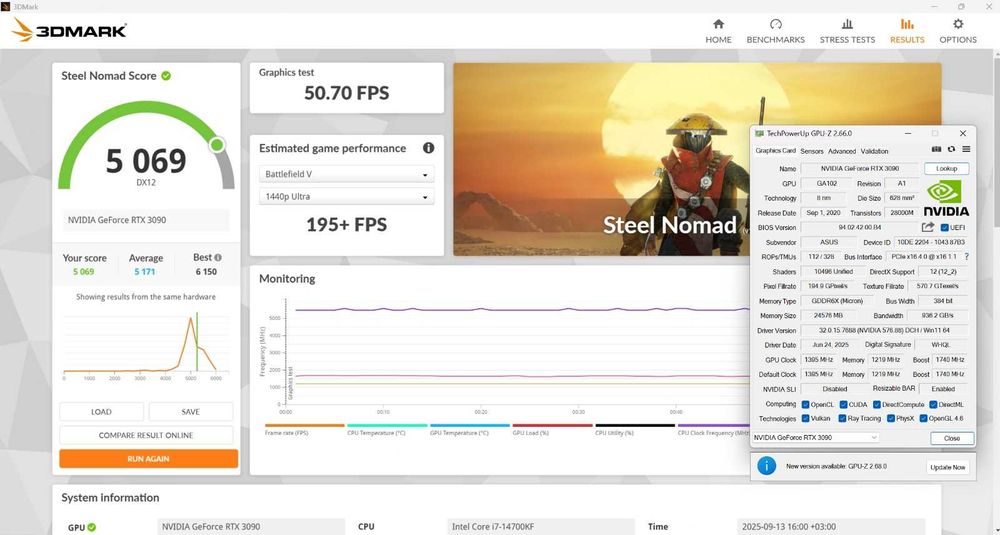This screenshot has width=1000, height=535.
Task: Click the GPU-Z title bar app icon
Action: coord(759,133)
